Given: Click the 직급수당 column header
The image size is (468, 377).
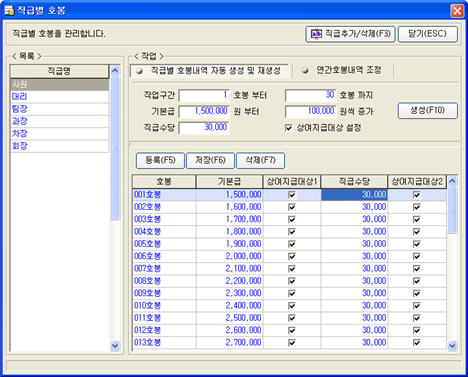Looking at the screenshot, I should tap(354, 182).
